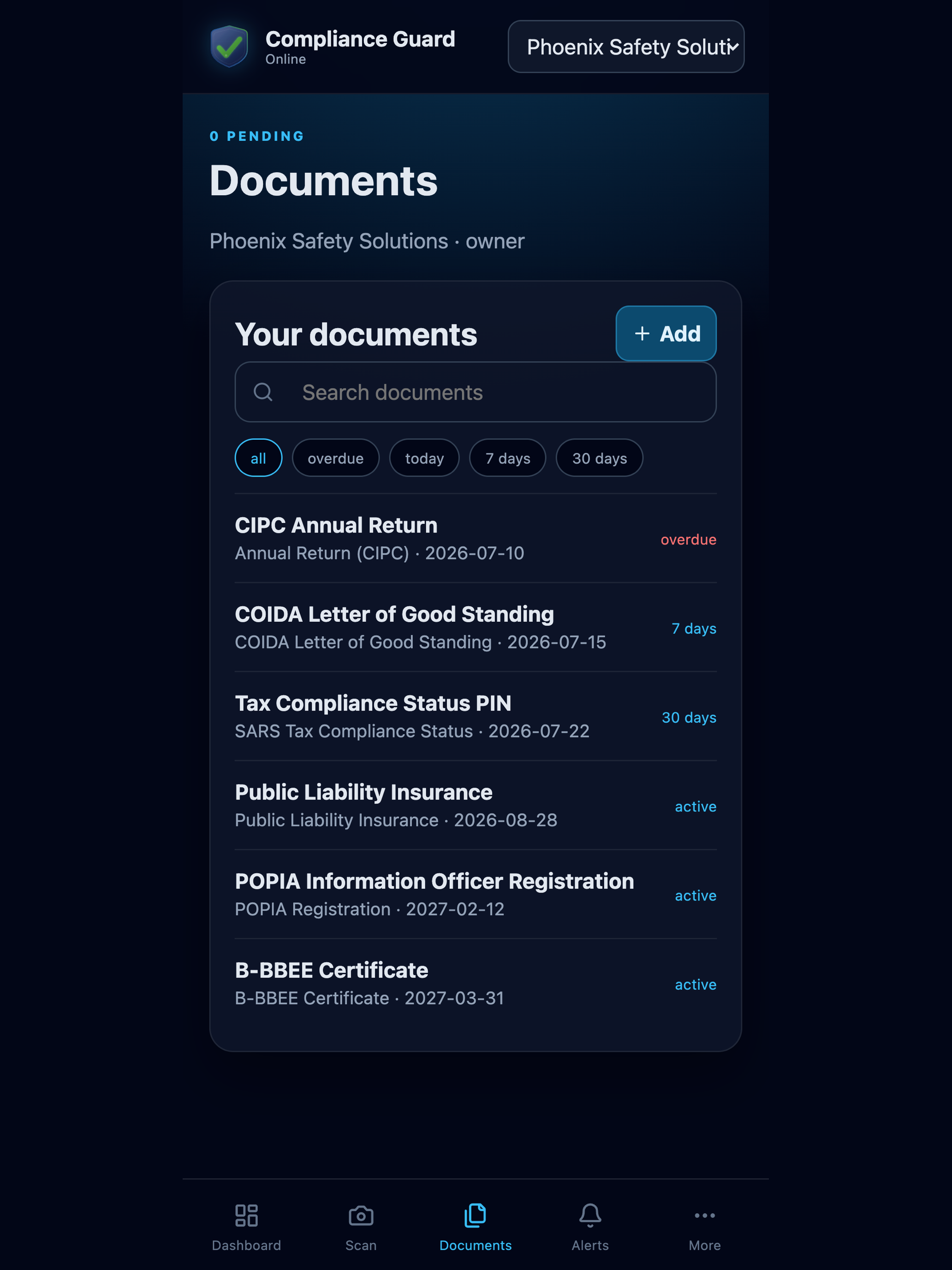
Task: Click 'B-BBEE Certificate · 2027-03-31' subtitle
Action: 369,998
